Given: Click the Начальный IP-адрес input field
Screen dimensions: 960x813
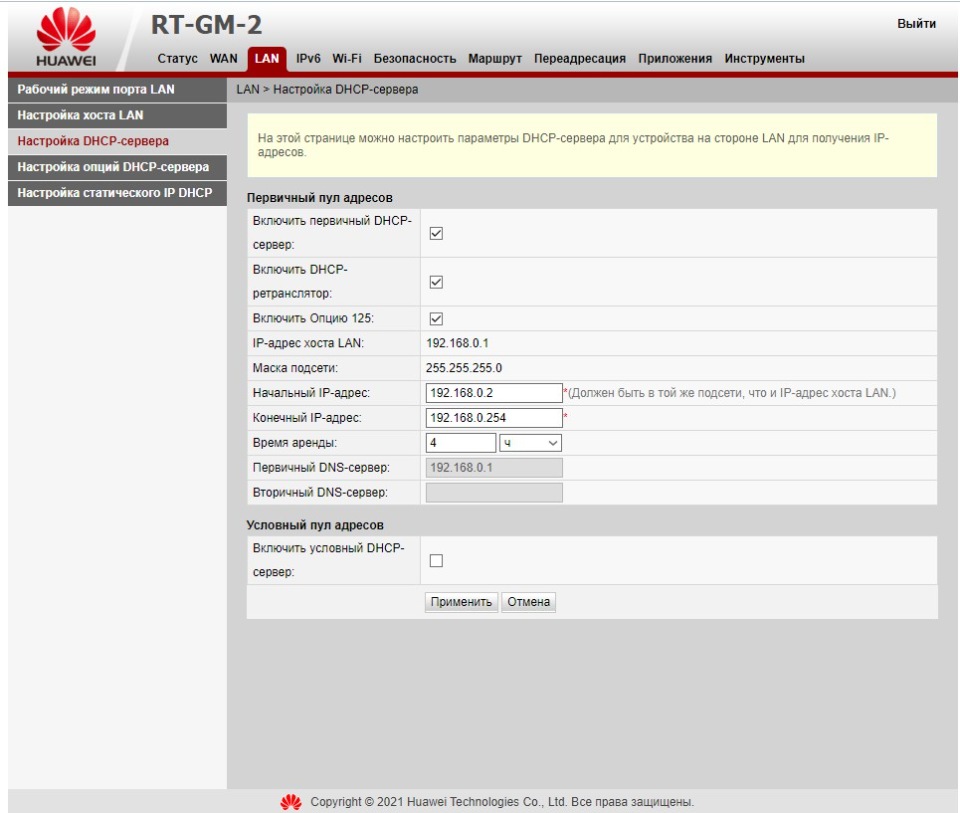Looking at the screenshot, I should pyautogui.click(x=494, y=393).
